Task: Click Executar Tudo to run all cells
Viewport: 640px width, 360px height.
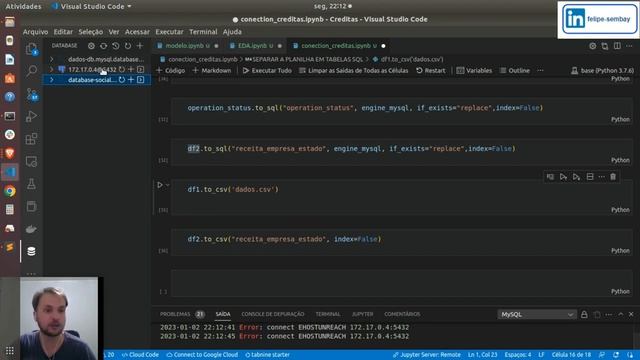Action: click(267, 70)
